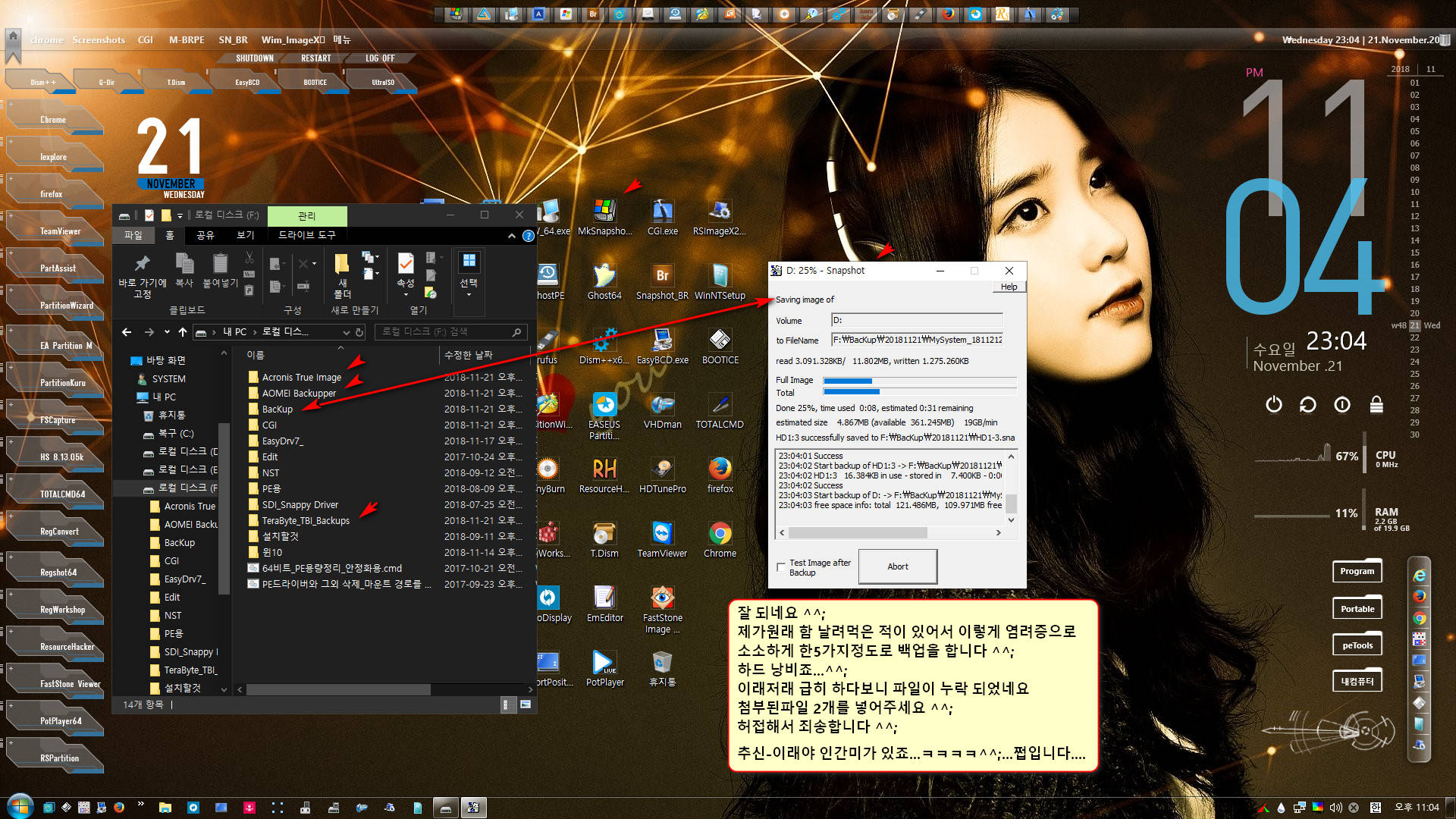Switch to Drive Tools (드라이브 도구) tab
The image size is (1456, 819).
pos(306,235)
